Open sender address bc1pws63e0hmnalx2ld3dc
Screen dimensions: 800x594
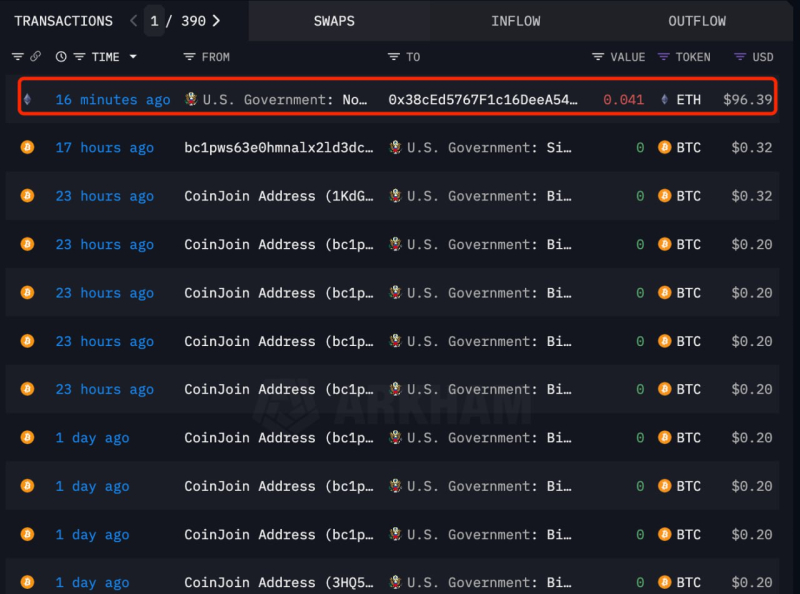pyautogui.click(x=279, y=148)
